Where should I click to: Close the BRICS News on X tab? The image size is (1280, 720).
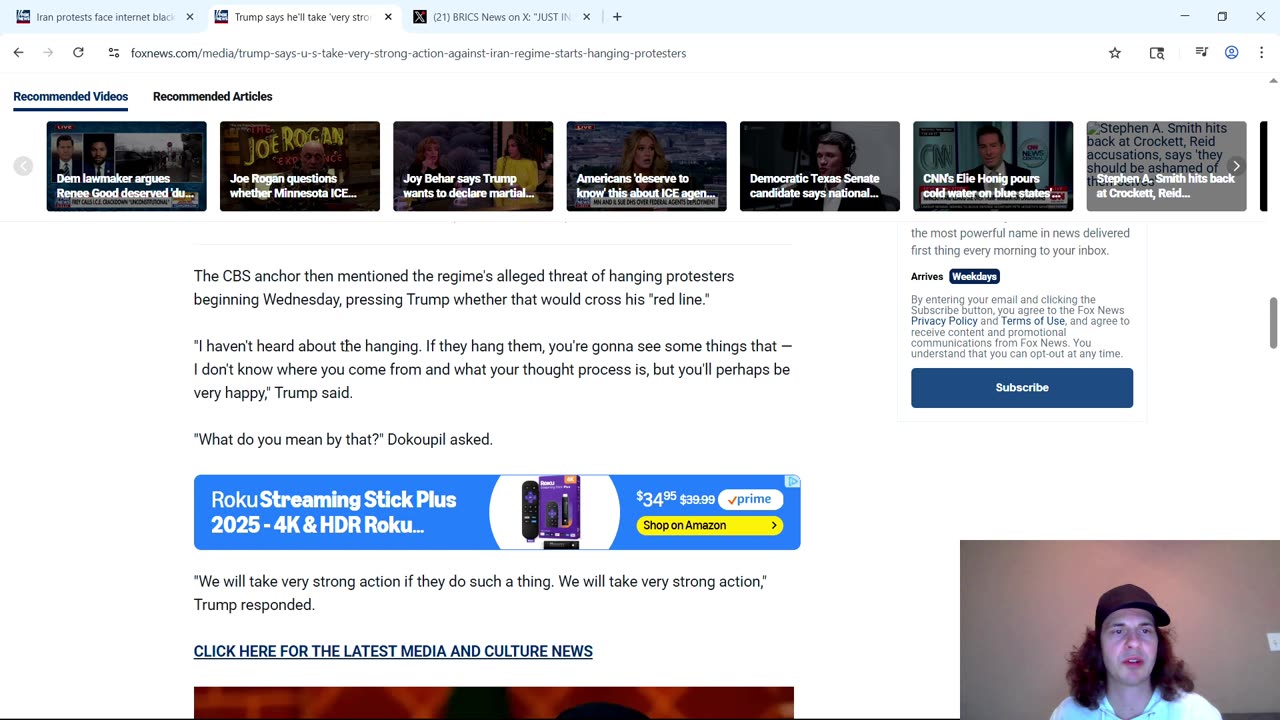(586, 17)
